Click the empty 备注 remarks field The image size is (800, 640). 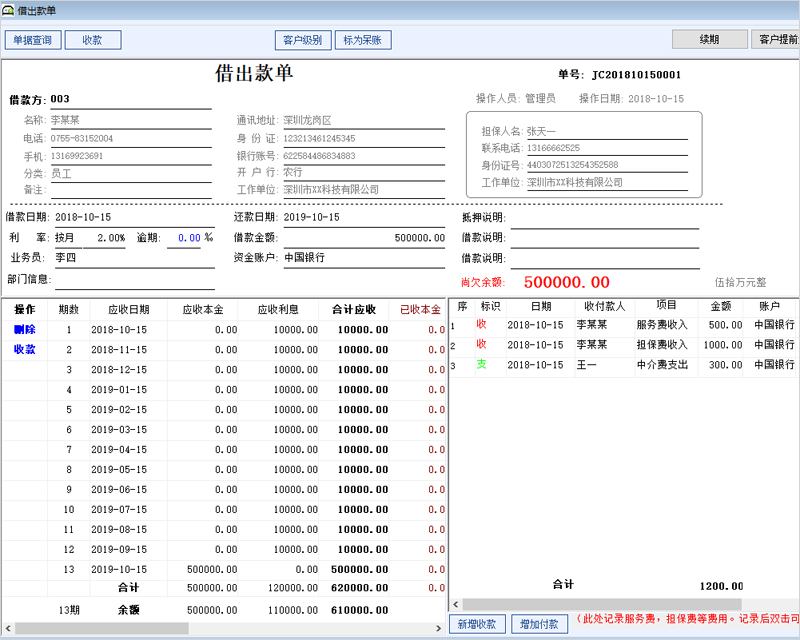tap(131, 190)
